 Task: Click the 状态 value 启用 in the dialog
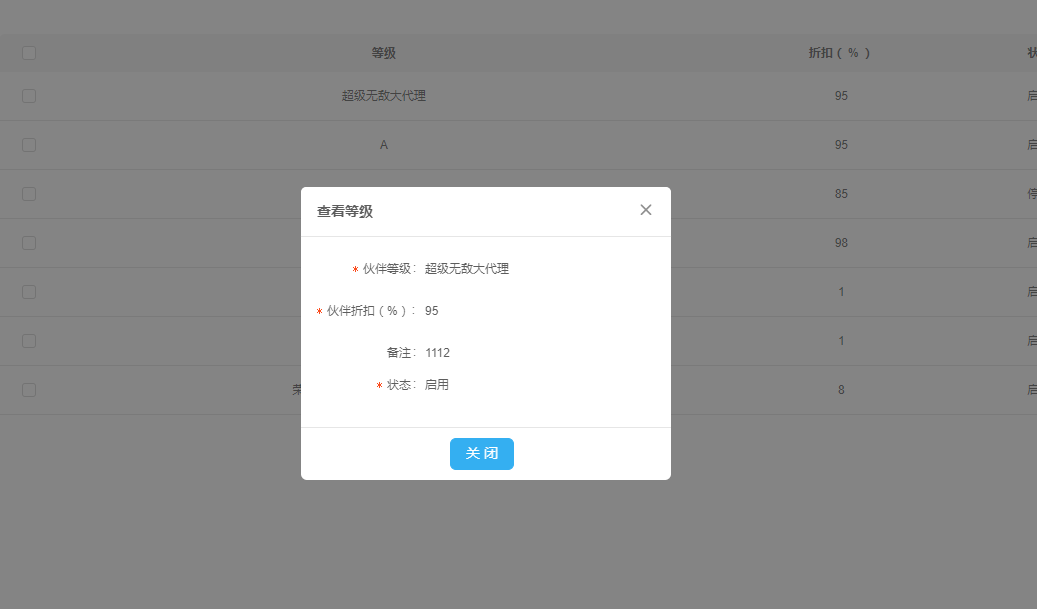(437, 385)
